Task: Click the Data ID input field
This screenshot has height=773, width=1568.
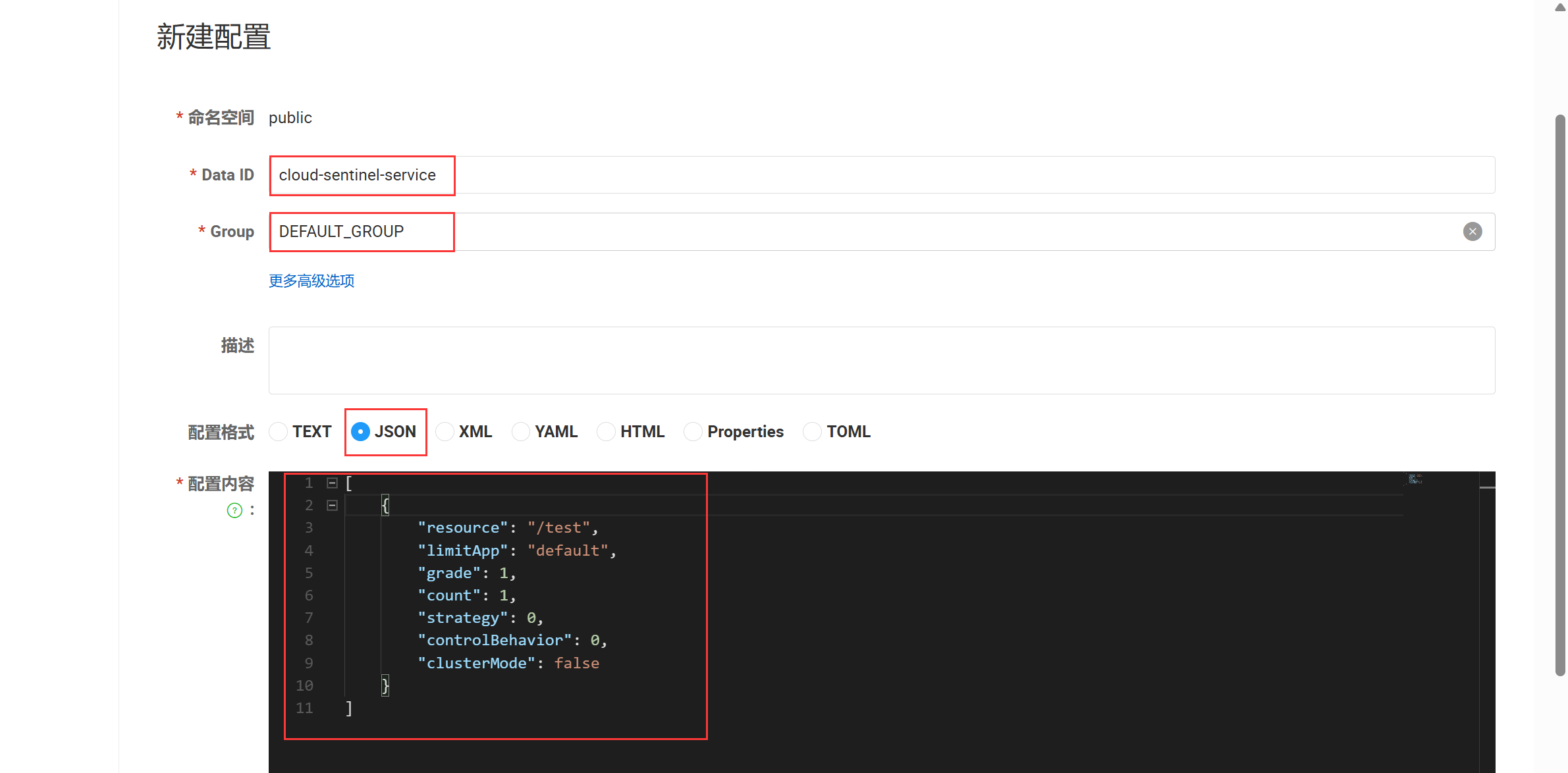Action: (882, 175)
